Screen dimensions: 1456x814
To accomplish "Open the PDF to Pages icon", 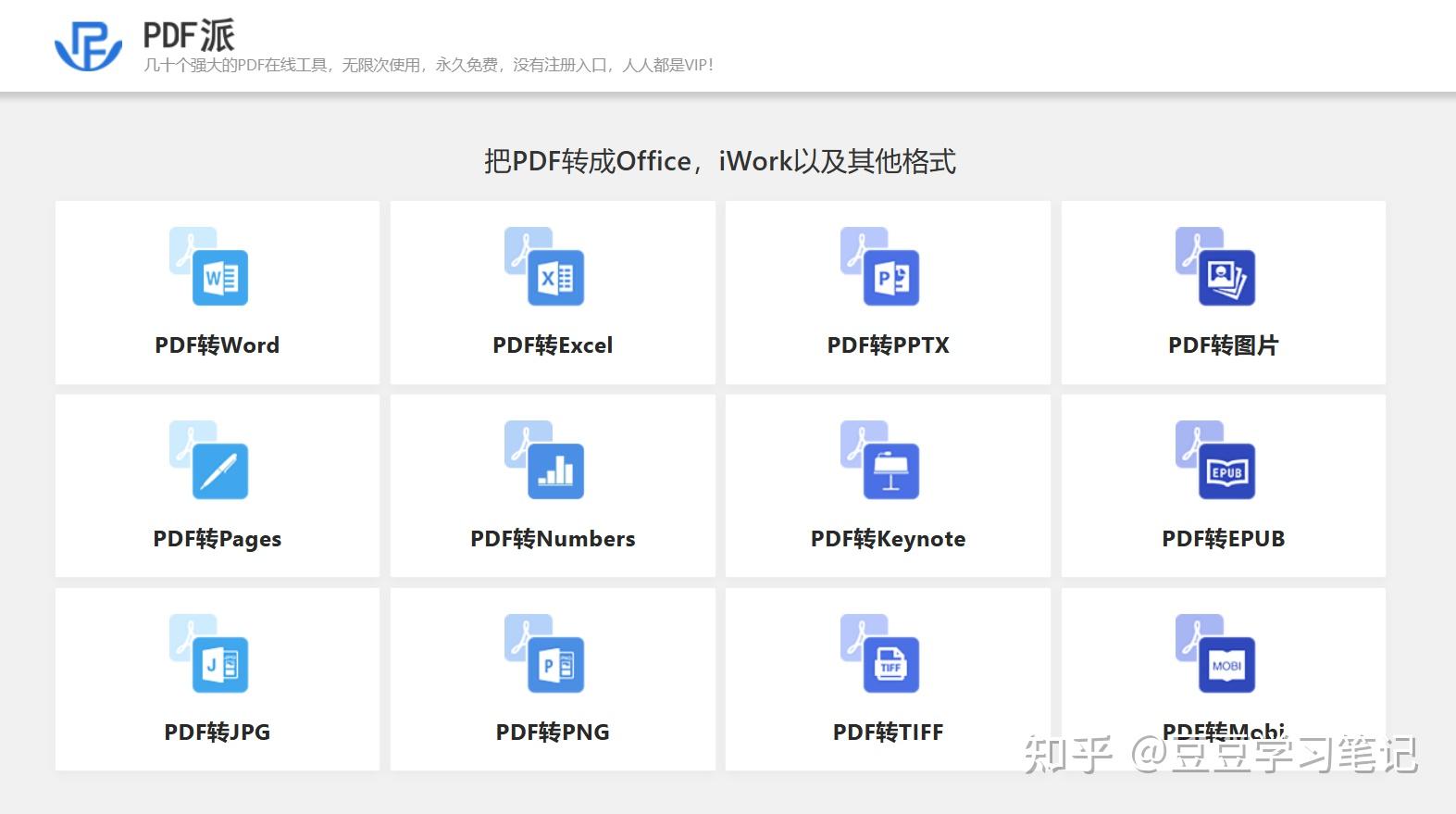I will coord(208,459).
